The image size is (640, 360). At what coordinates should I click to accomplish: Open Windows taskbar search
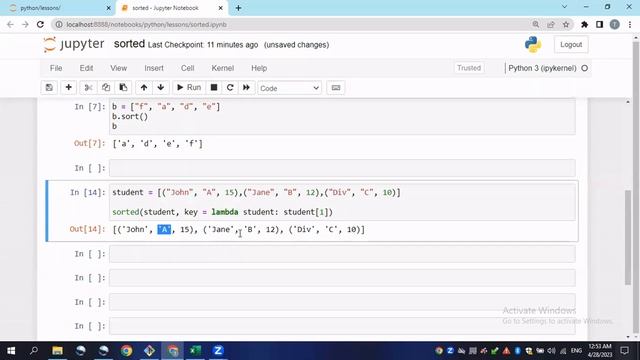[x=34, y=351]
